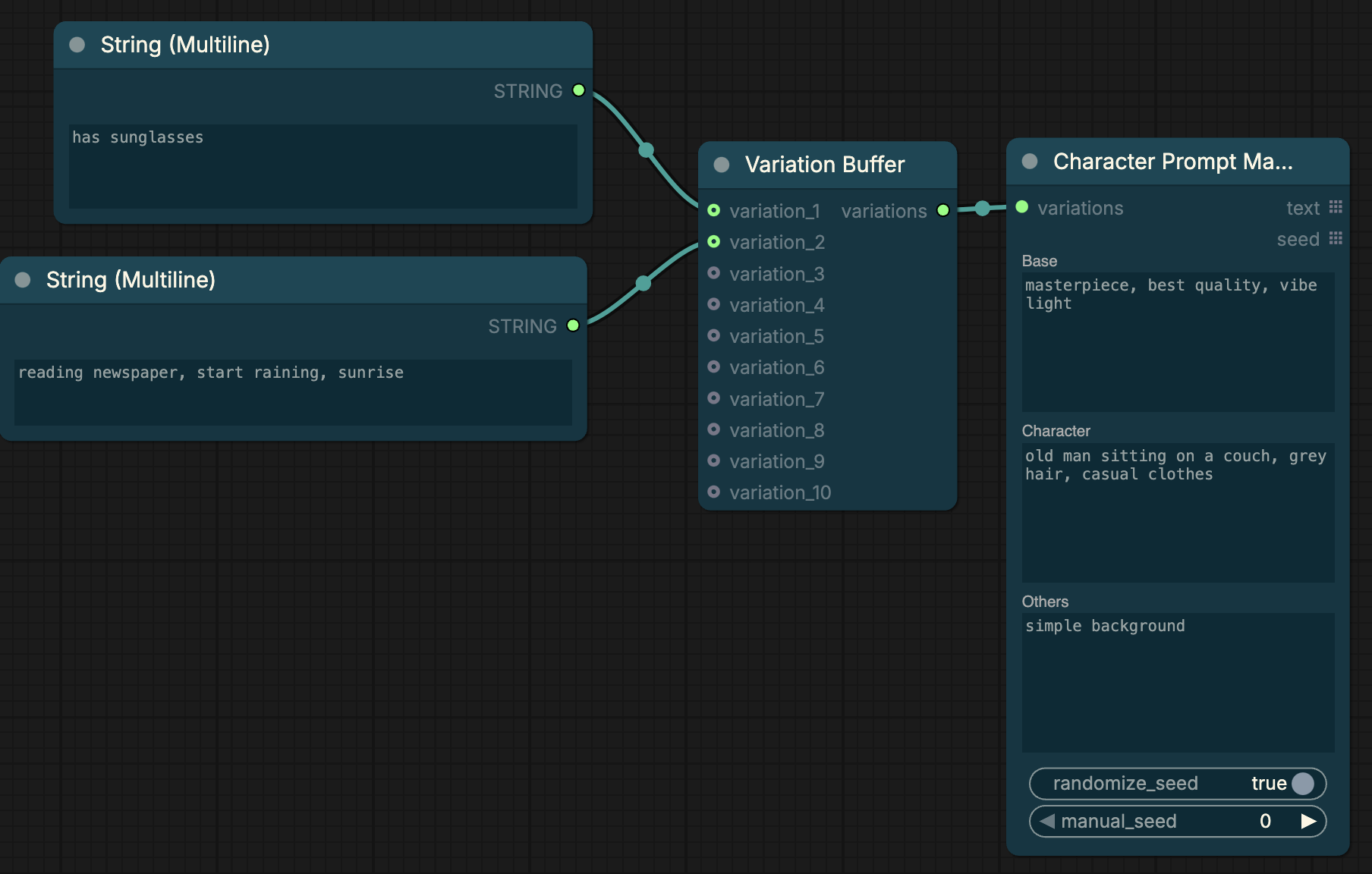Select the variation_10 input socket
Image resolution: width=1372 pixels, height=874 pixels.
click(x=713, y=492)
